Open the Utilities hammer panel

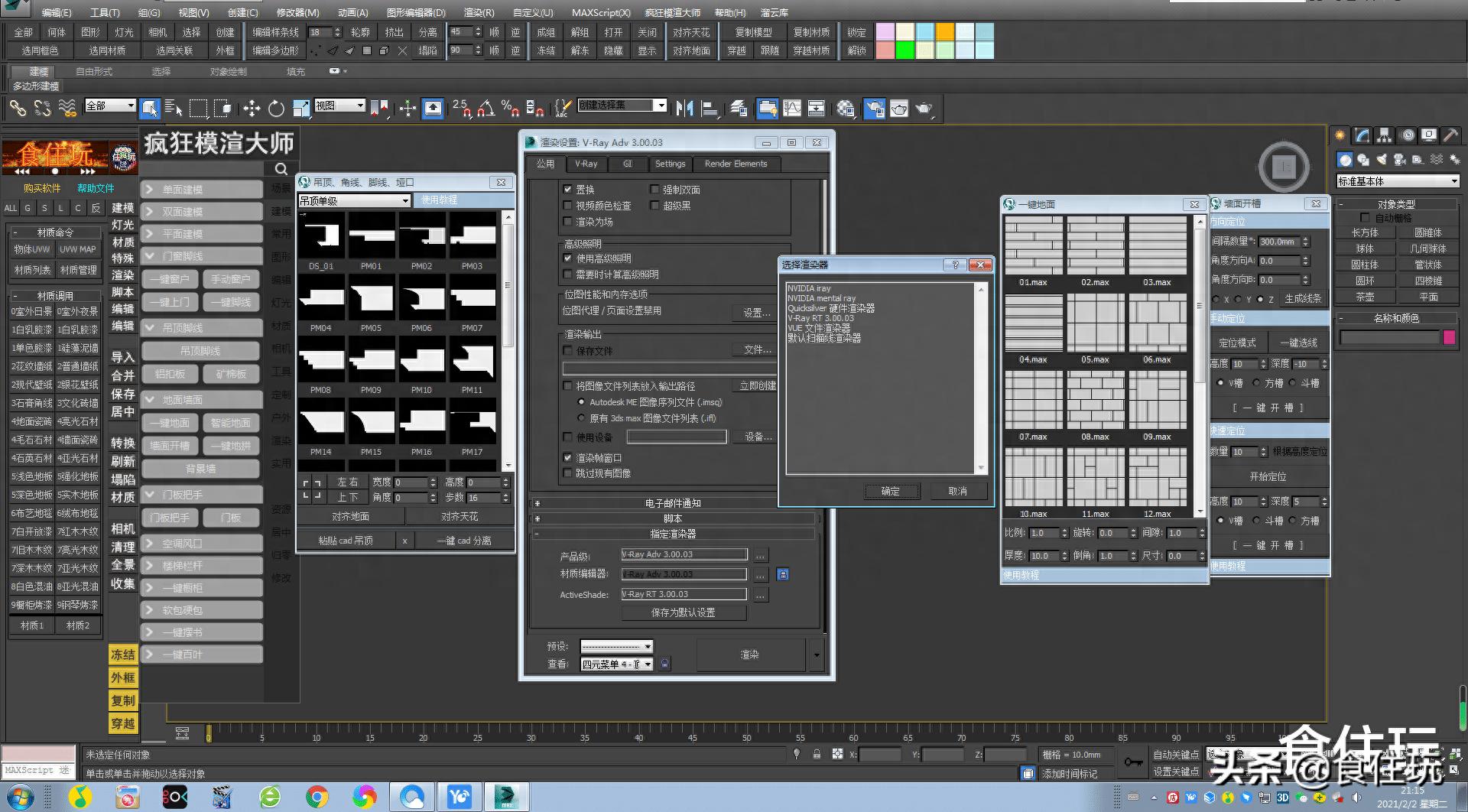click(1450, 135)
